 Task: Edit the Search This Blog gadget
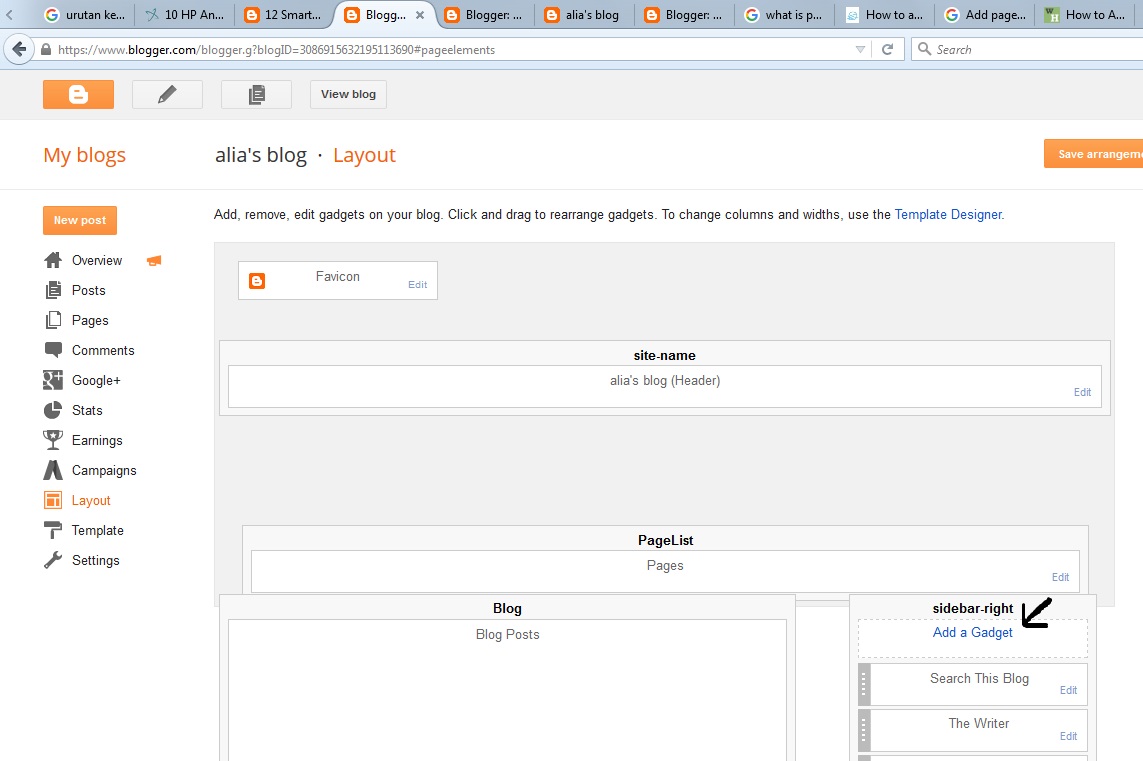click(x=1069, y=690)
